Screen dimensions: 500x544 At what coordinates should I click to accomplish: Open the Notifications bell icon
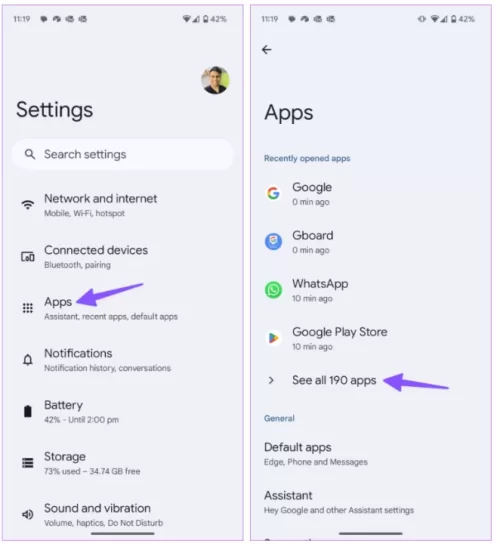coord(28,360)
